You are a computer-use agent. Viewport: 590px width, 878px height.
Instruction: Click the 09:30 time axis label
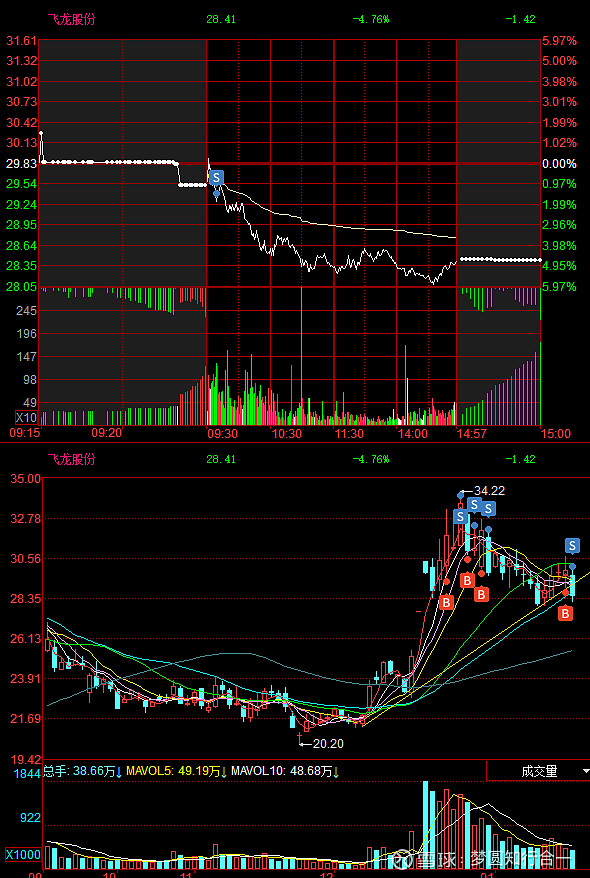(x=222, y=434)
